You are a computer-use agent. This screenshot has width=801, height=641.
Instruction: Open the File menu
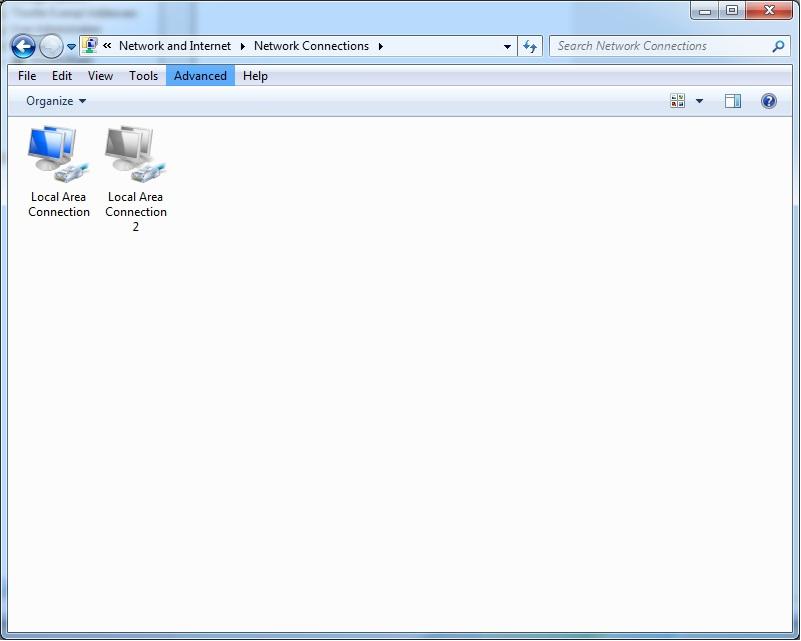[26, 76]
